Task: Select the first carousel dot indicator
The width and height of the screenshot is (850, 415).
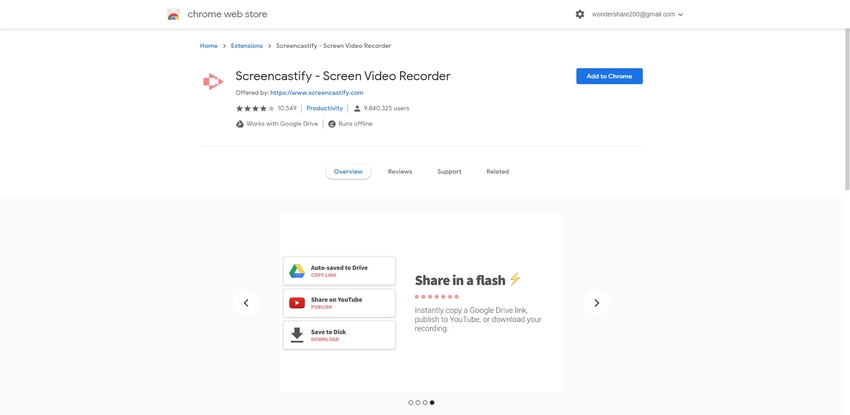Action: [410, 403]
